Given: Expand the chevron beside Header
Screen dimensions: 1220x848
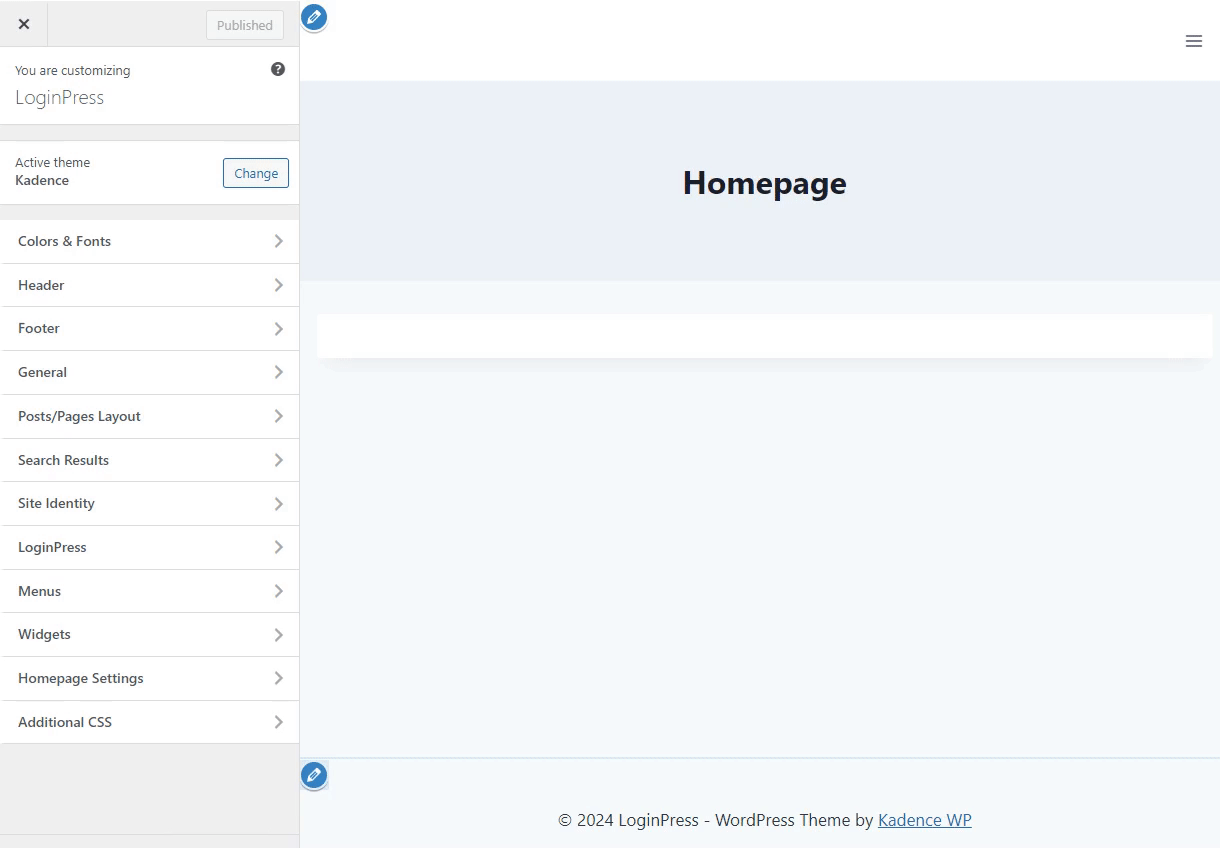Looking at the screenshot, I should click(x=278, y=285).
